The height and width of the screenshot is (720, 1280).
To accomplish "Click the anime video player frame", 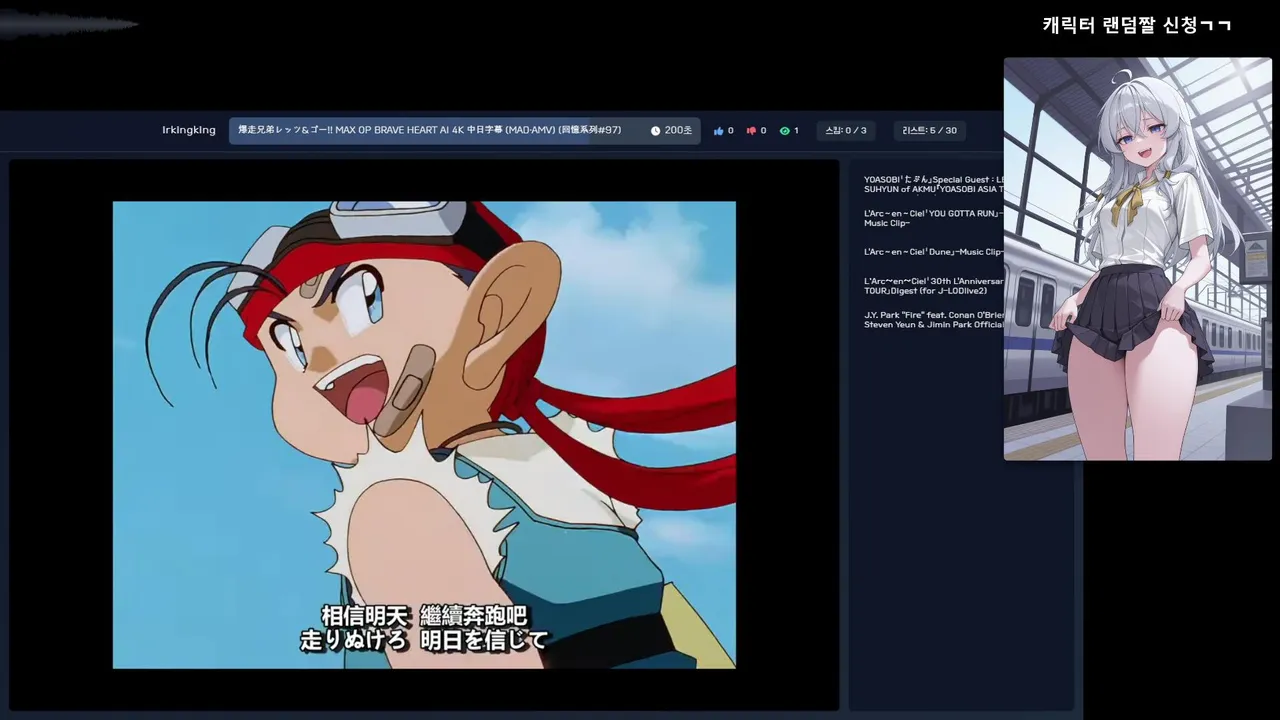I will 424,435.
